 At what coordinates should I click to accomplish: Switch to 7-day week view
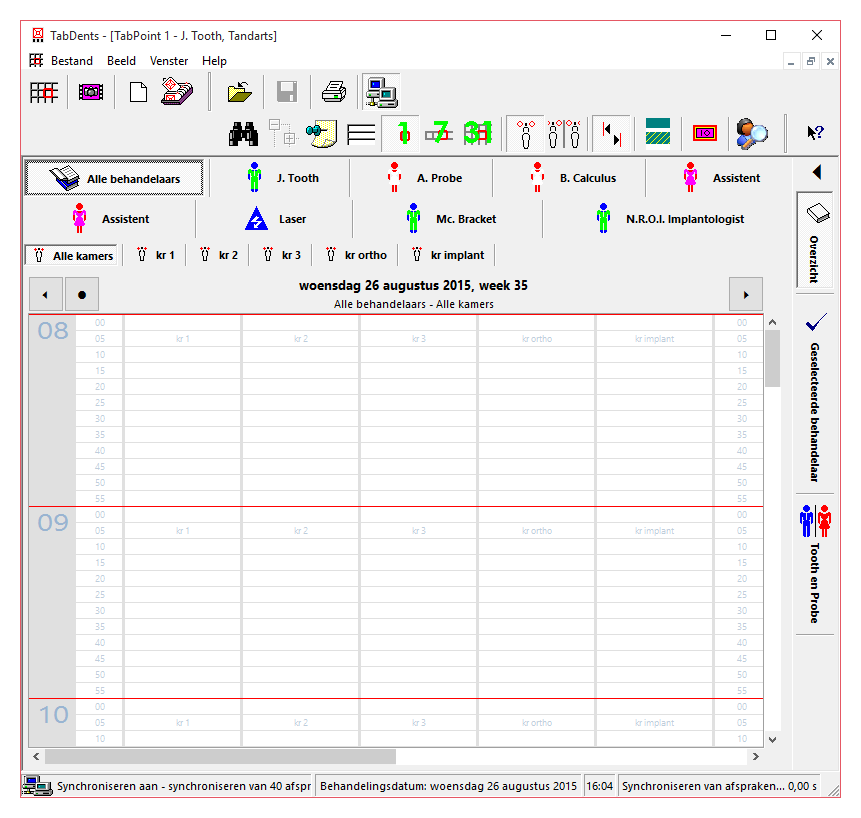tap(439, 133)
